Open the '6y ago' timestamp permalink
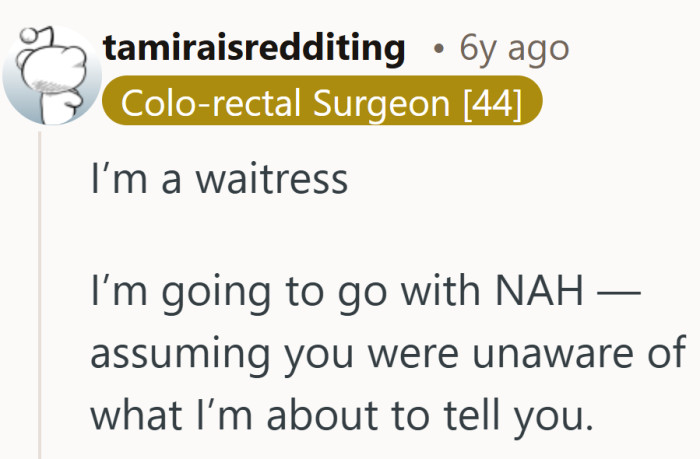 point(514,47)
